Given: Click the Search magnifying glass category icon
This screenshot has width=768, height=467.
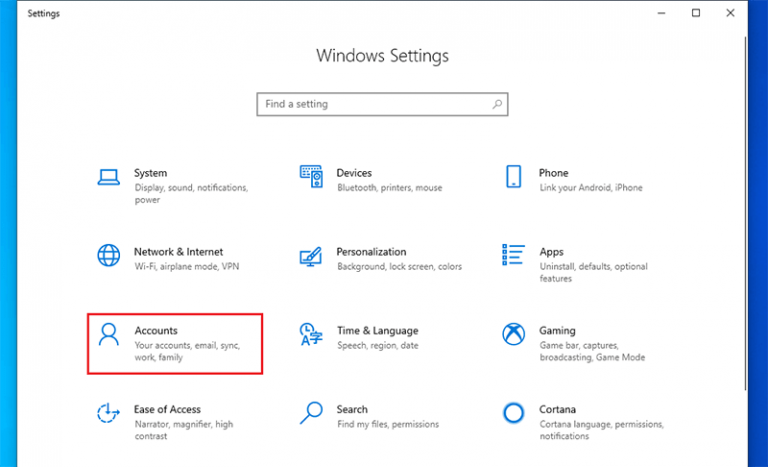Looking at the screenshot, I should [311, 412].
